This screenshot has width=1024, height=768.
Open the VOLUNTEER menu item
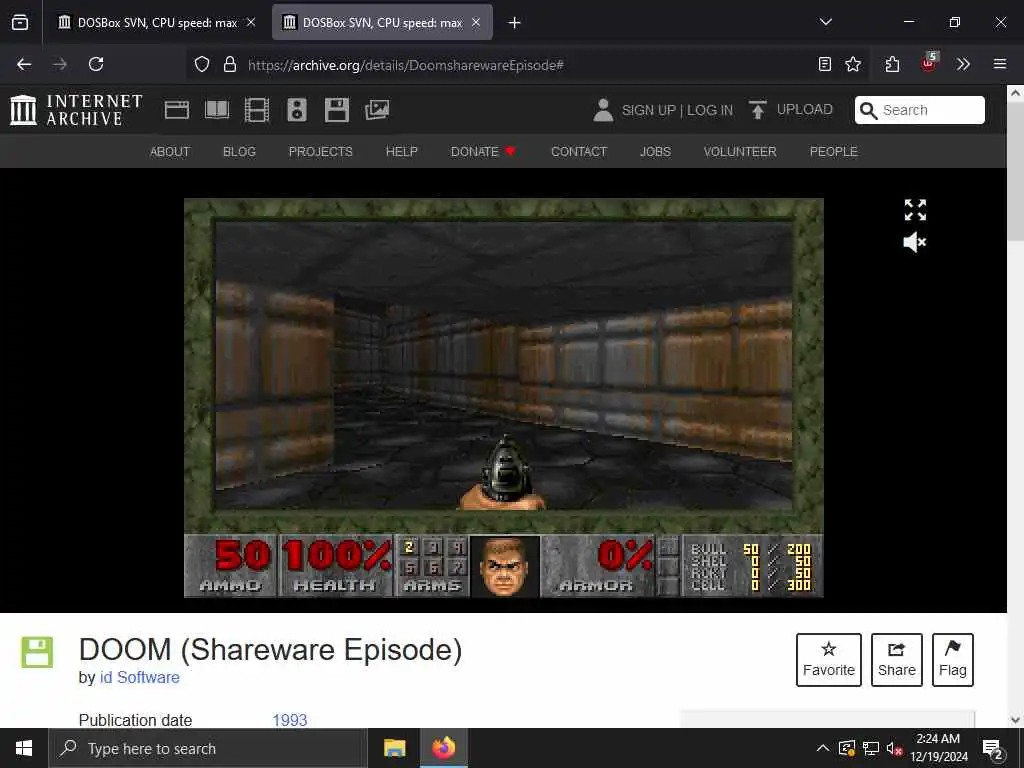[x=740, y=152]
